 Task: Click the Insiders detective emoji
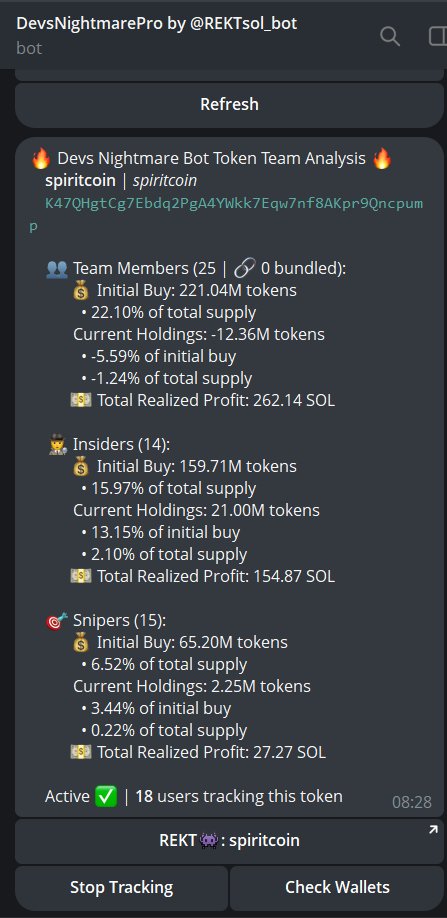(x=56, y=445)
